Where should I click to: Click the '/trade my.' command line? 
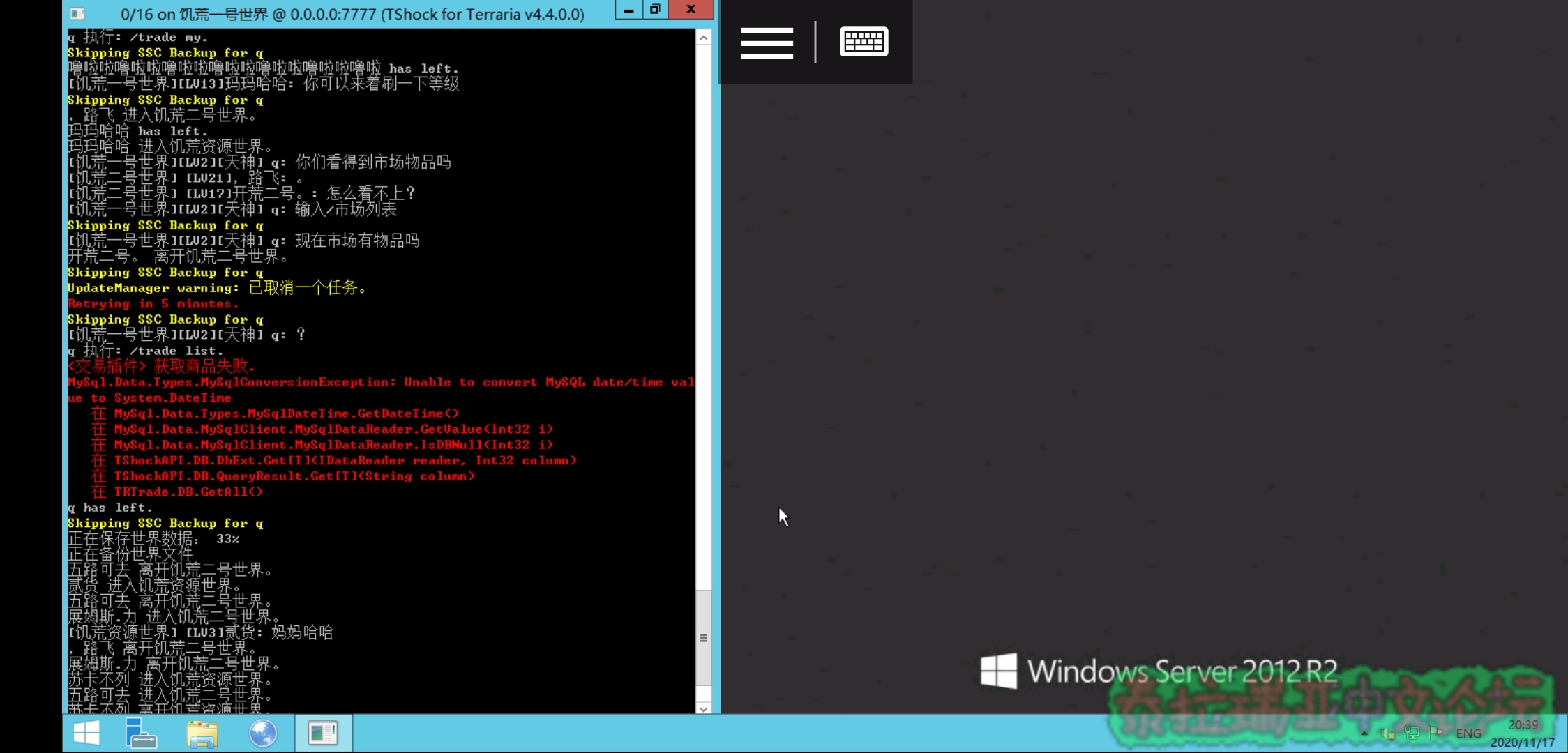[137, 37]
